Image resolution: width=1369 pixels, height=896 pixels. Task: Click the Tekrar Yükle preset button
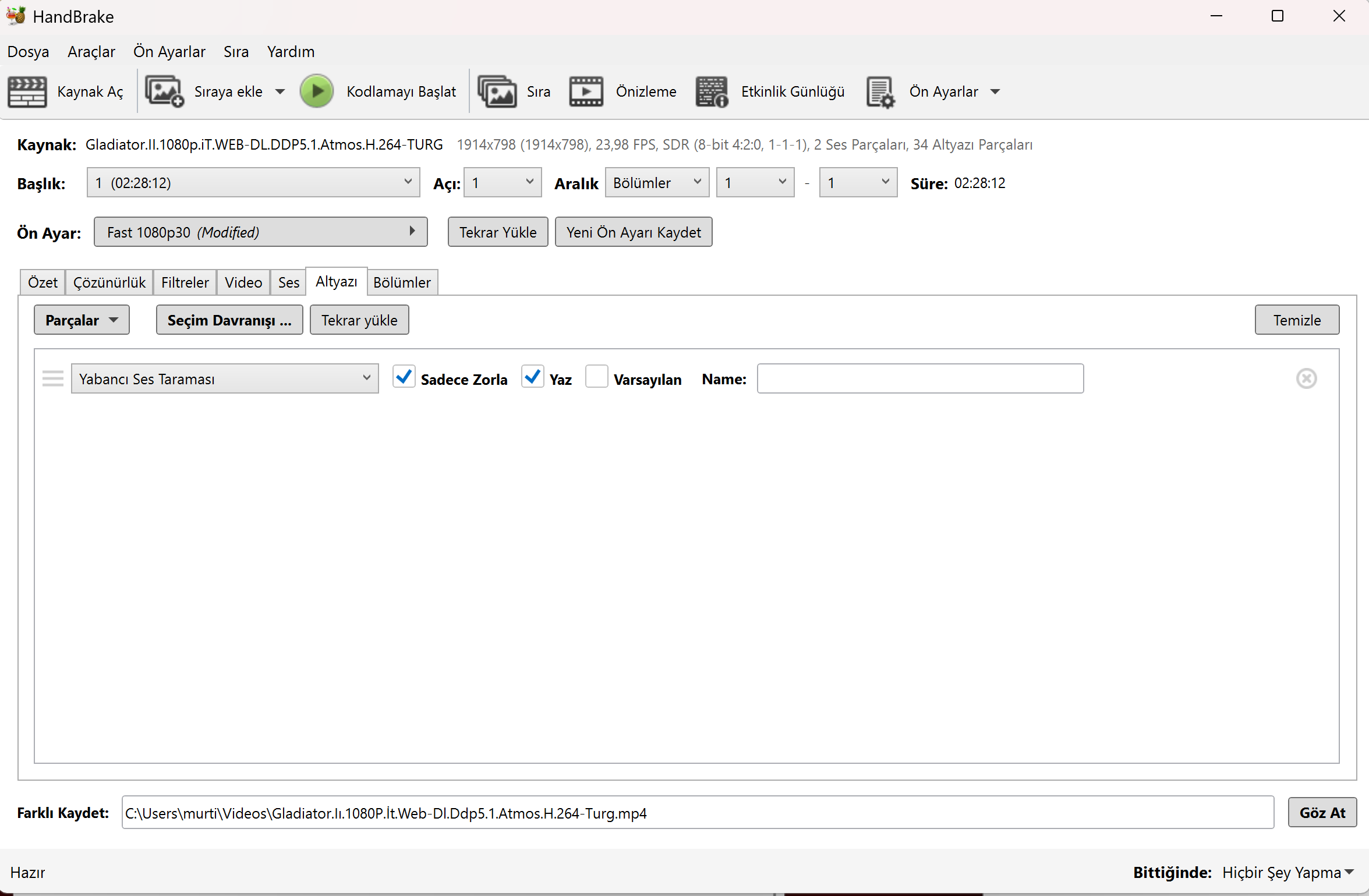click(x=498, y=232)
